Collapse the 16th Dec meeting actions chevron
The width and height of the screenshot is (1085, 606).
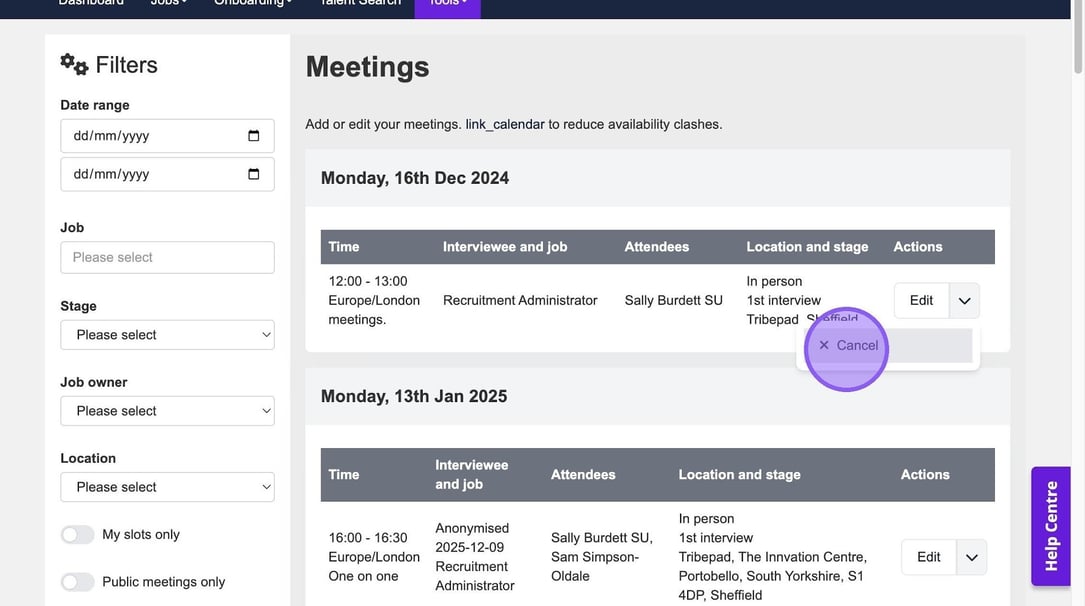pos(964,301)
